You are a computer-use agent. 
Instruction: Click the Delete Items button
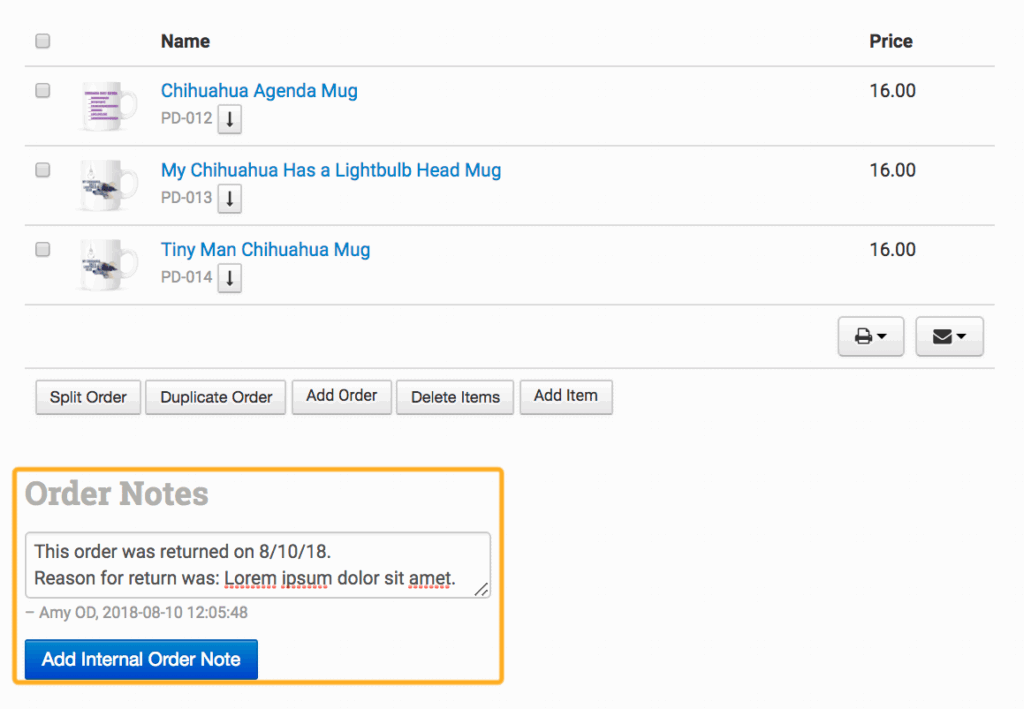455,397
